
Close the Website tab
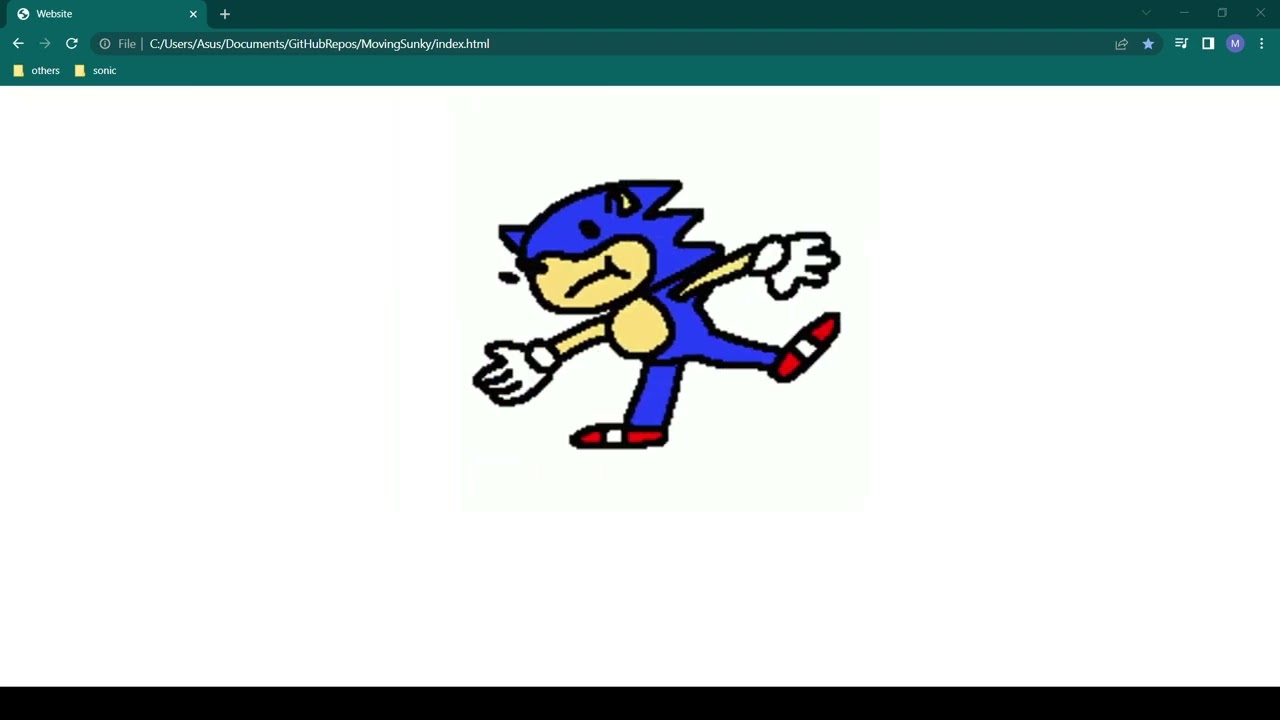click(193, 14)
